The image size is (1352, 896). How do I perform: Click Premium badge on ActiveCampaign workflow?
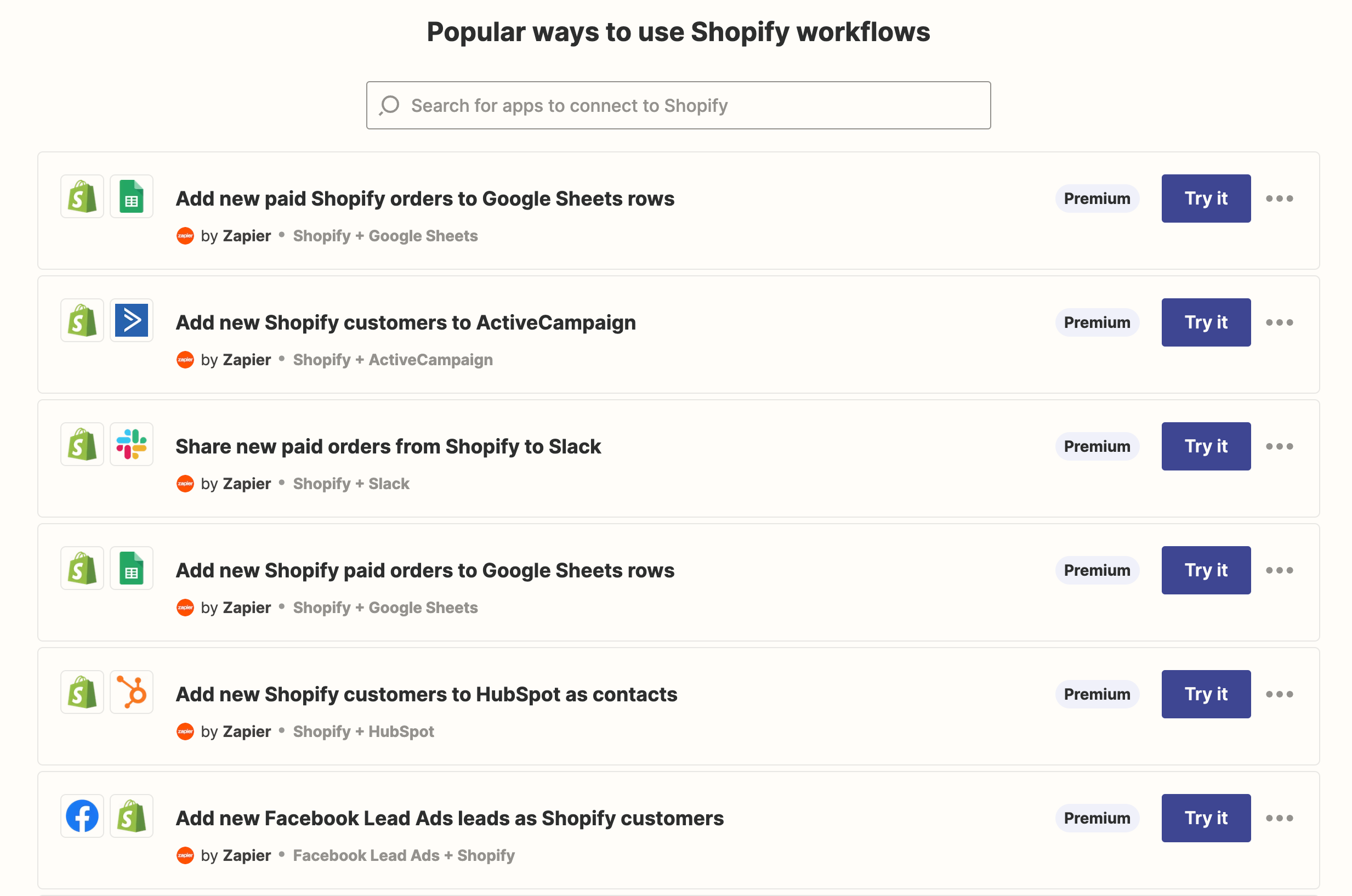(x=1097, y=322)
